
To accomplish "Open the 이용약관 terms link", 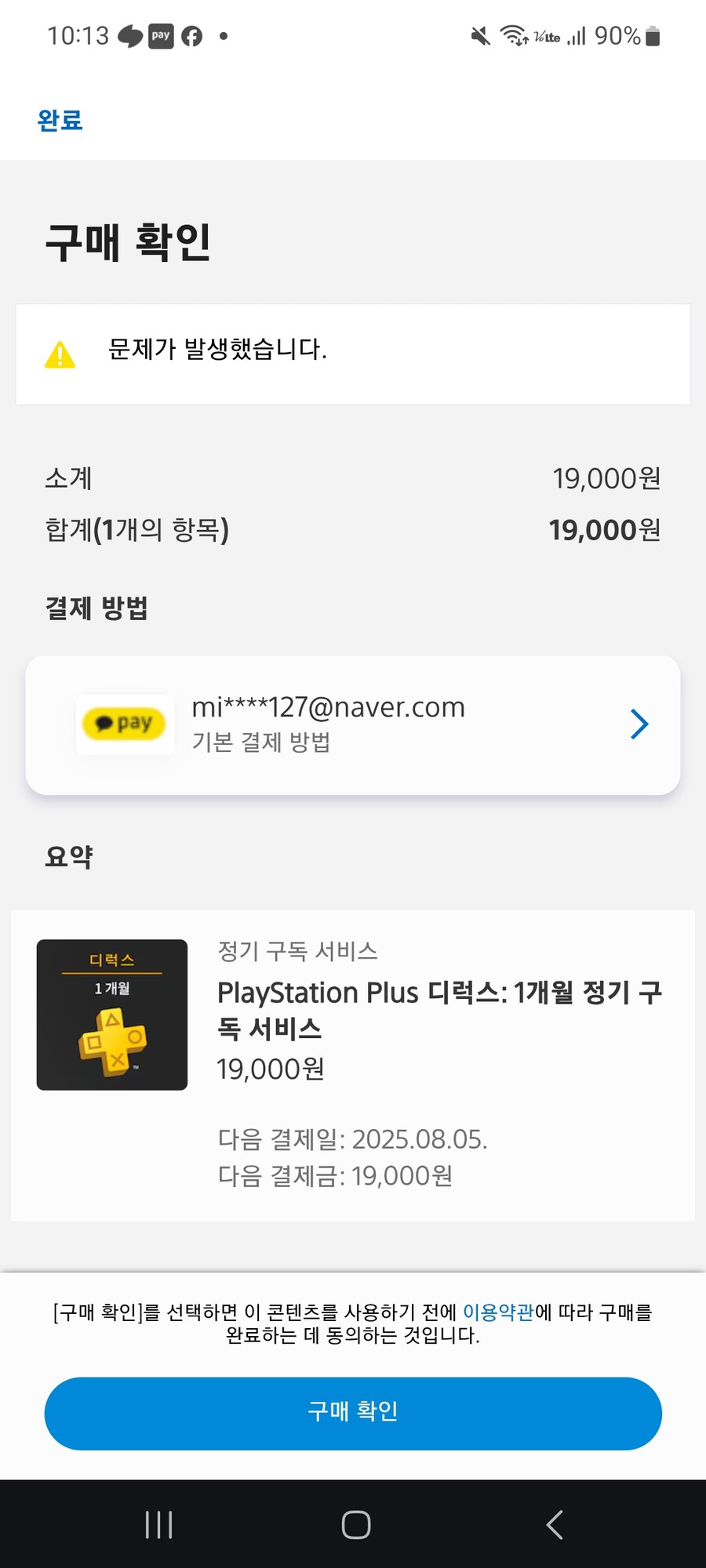I will pyautogui.click(x=498, y=1312).
